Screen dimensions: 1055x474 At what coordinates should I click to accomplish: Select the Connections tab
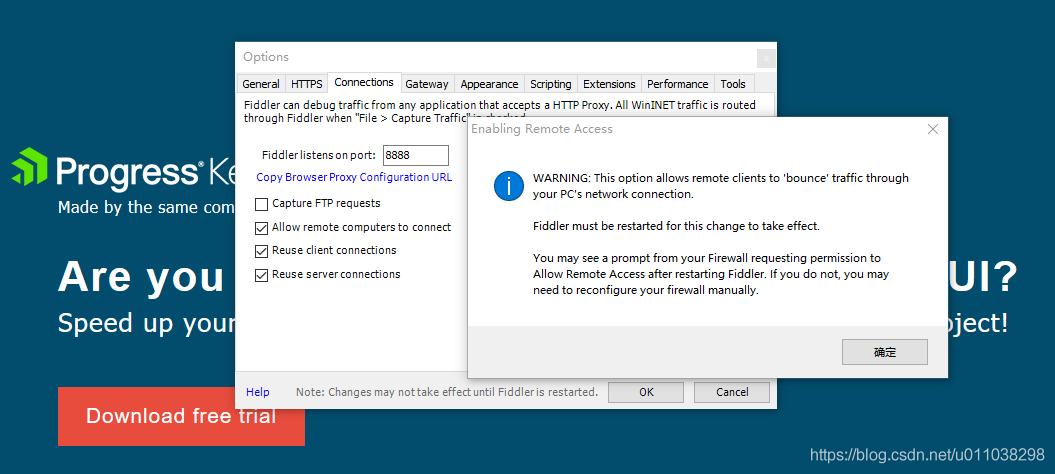pyautogui.click(x=364, y=82)
